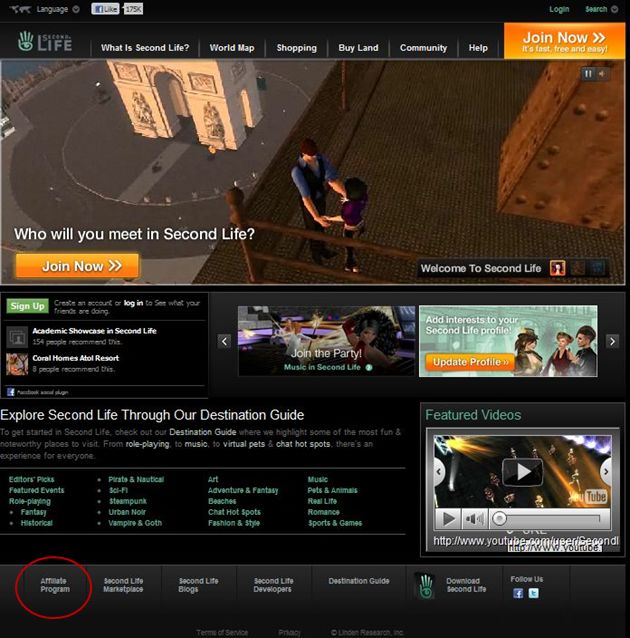This screenshot has width=630, height=638.
Task: Go to next carousel promo with right arrow
Action: [612, 341]
